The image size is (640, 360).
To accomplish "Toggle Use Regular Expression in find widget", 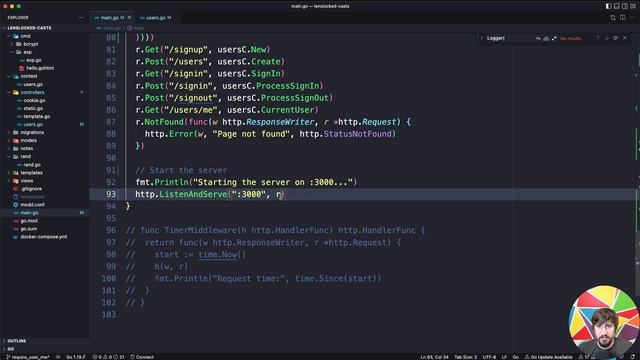I will 554,38.
